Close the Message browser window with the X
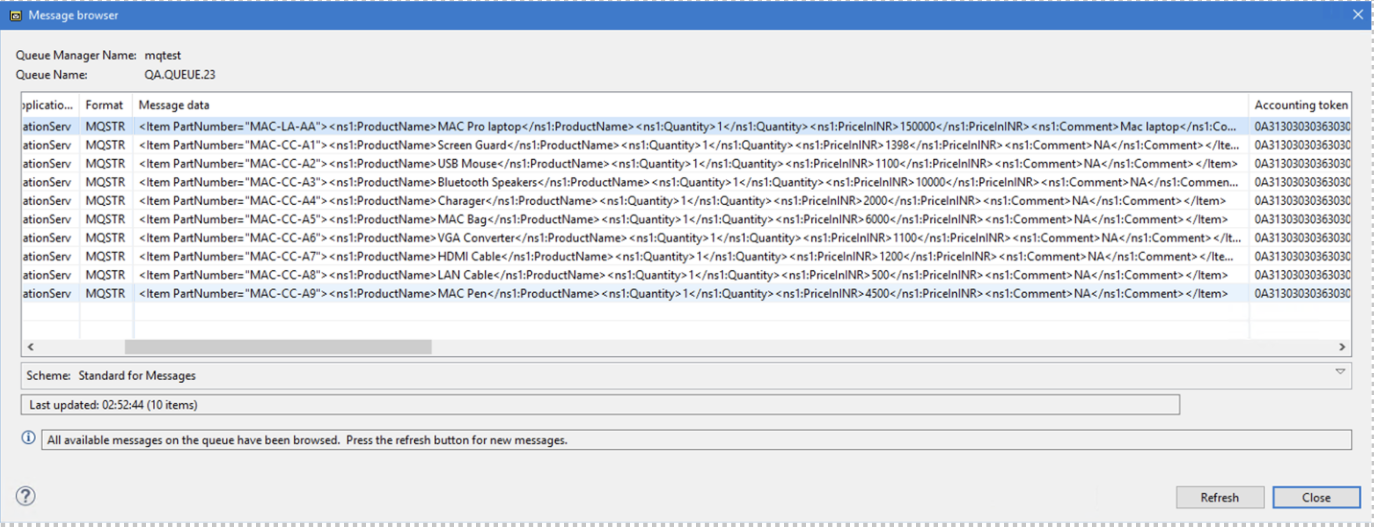Viewport: 1374px width, 528px height. tap(1357, 15)
